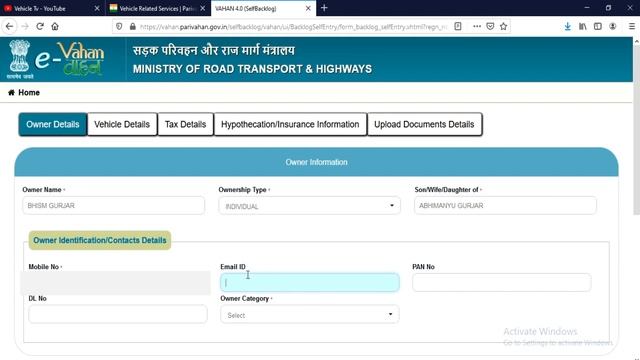Save page to Pocket icon
The width and height of the screenshot is (640, 360).
coord(490,26)
